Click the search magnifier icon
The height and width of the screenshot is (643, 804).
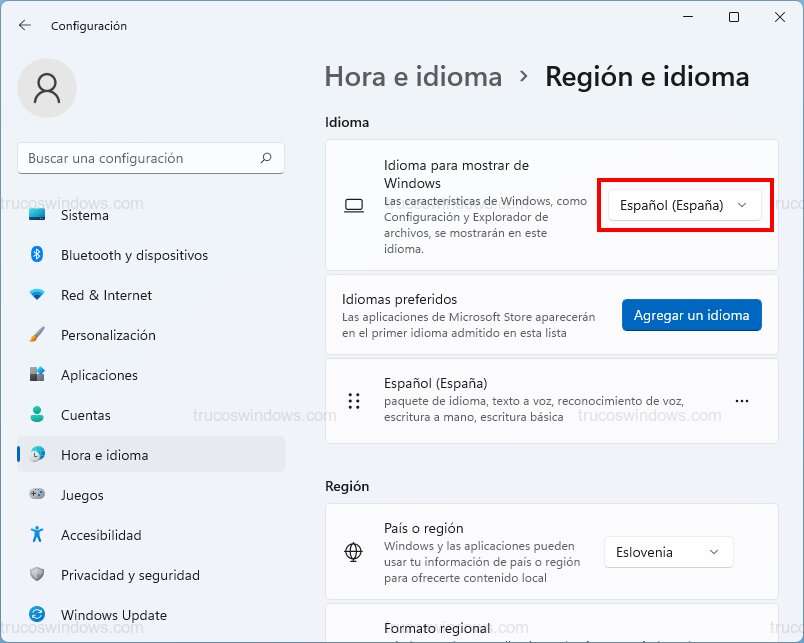[x=266, y=158]
